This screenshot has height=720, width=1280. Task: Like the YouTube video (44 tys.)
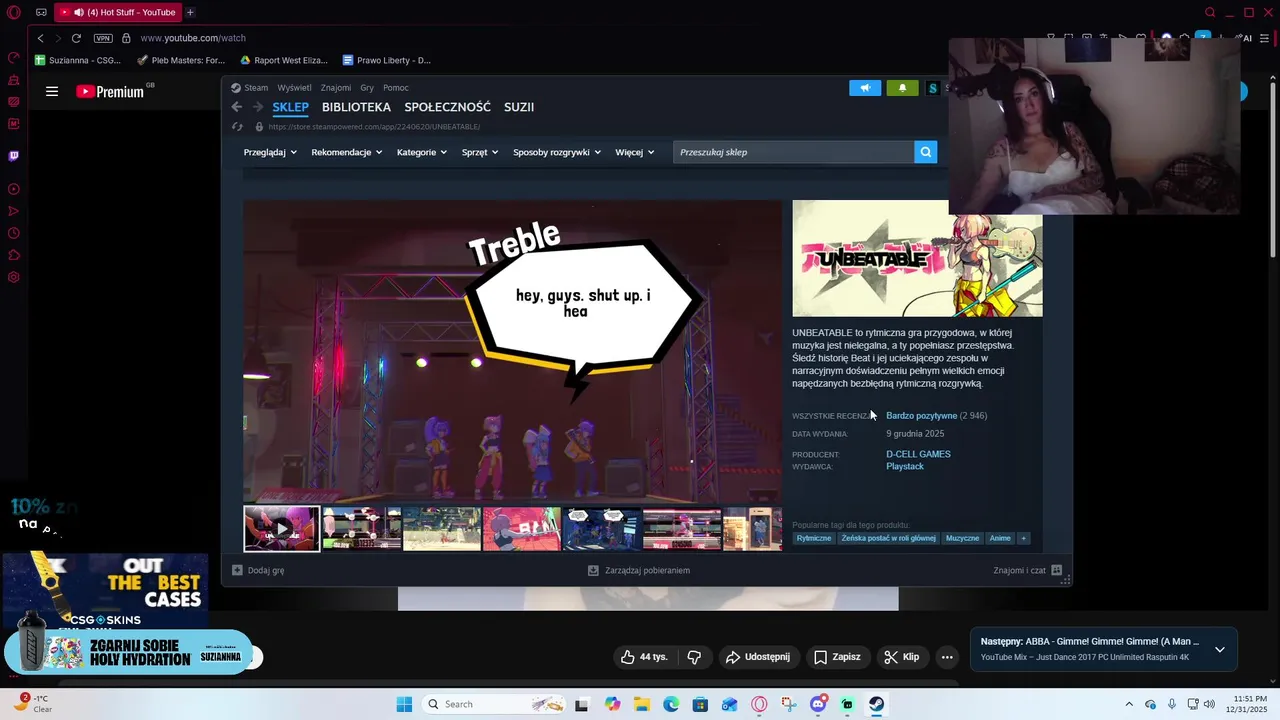(x=644, y=657)
